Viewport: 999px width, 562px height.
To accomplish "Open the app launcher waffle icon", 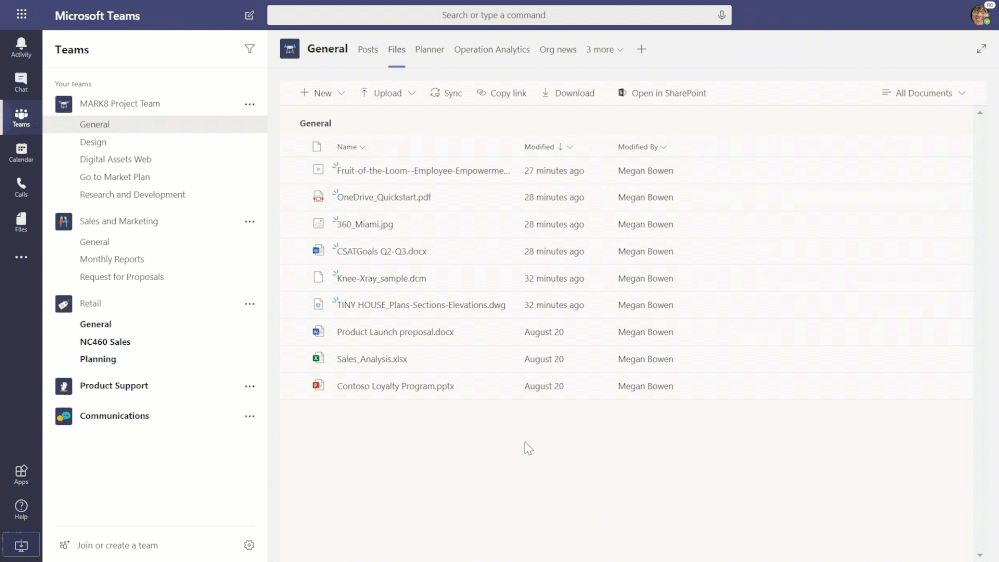I will coord(21,15).
